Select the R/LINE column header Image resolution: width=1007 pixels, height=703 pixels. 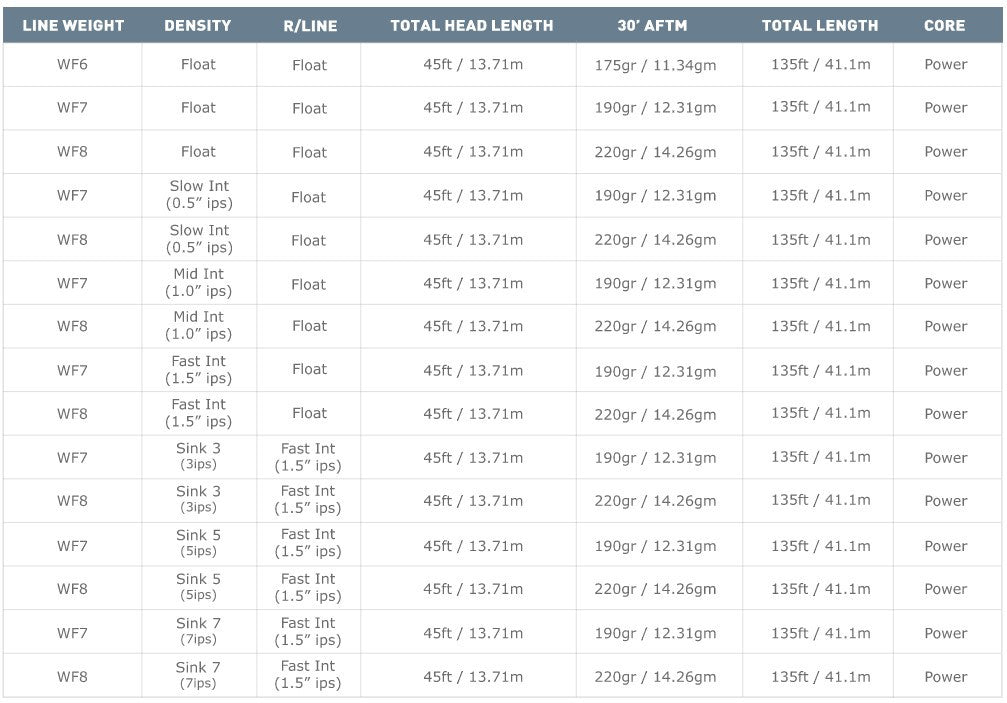click(310, 26)
